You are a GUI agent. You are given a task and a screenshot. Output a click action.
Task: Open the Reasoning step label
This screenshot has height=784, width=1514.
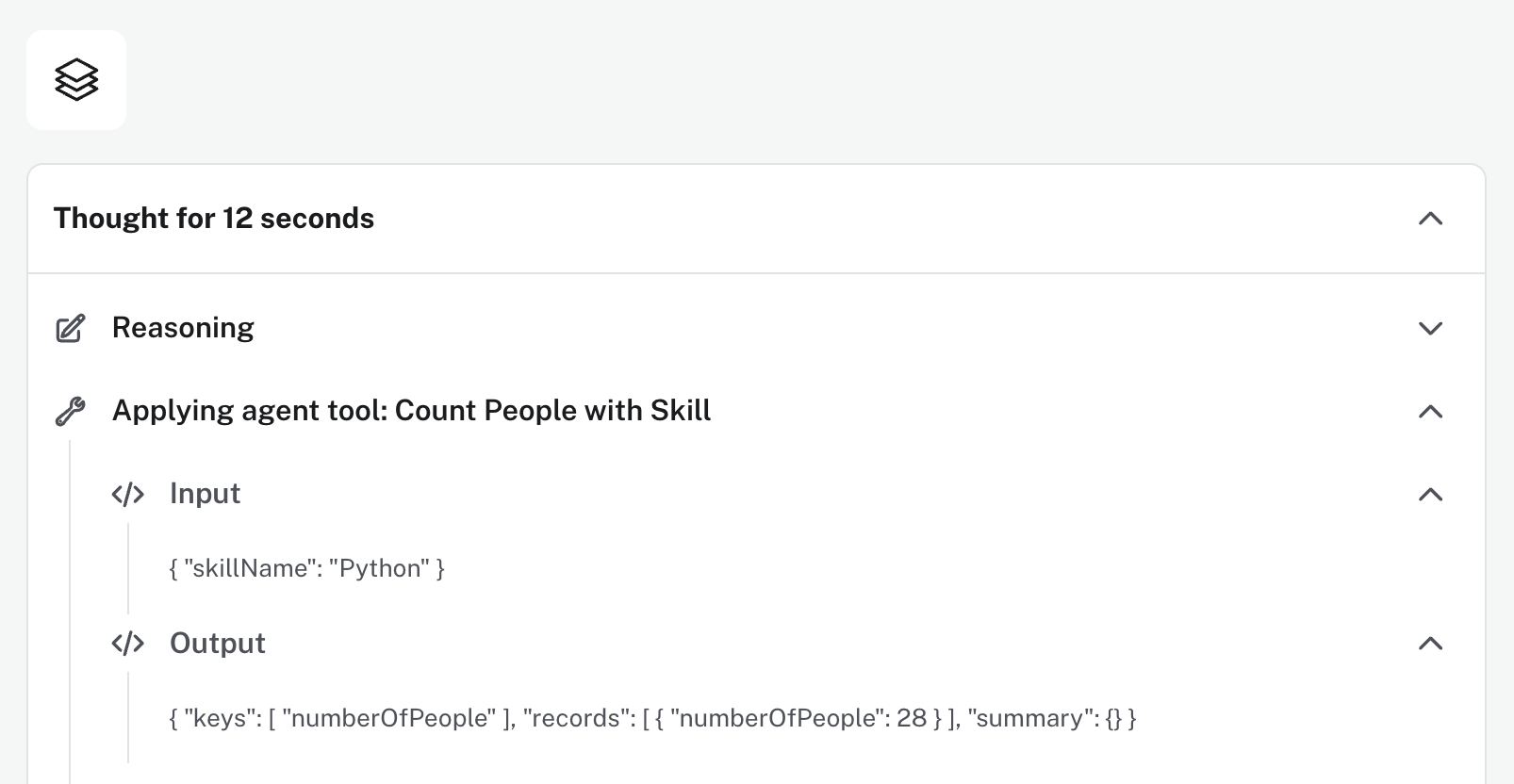[x=183, y=328]
